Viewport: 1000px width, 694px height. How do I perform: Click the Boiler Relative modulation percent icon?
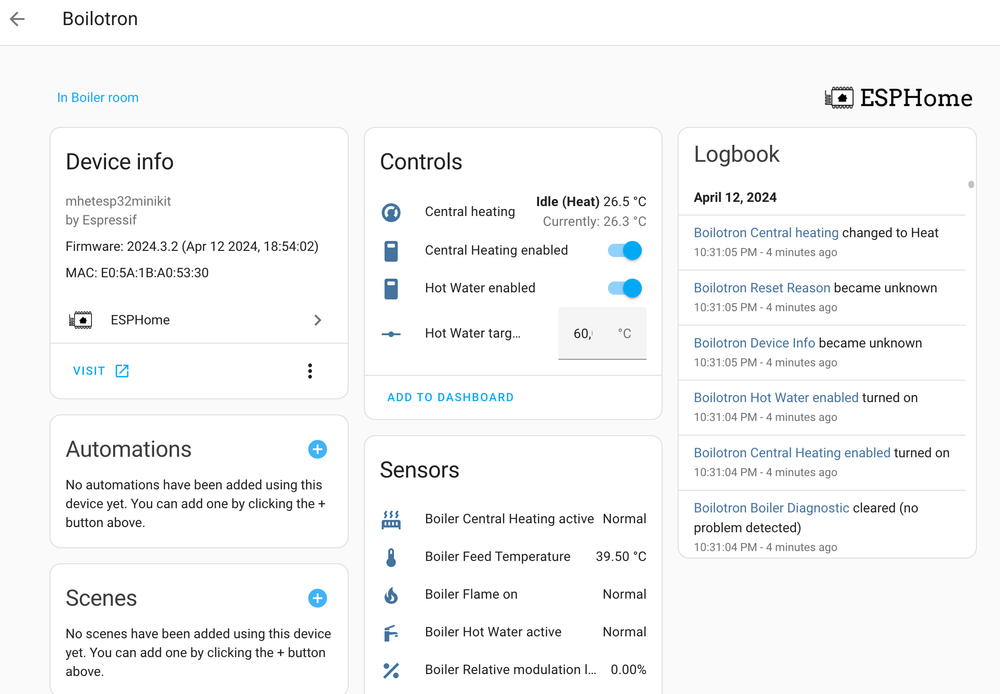click(x=391, y=670)
